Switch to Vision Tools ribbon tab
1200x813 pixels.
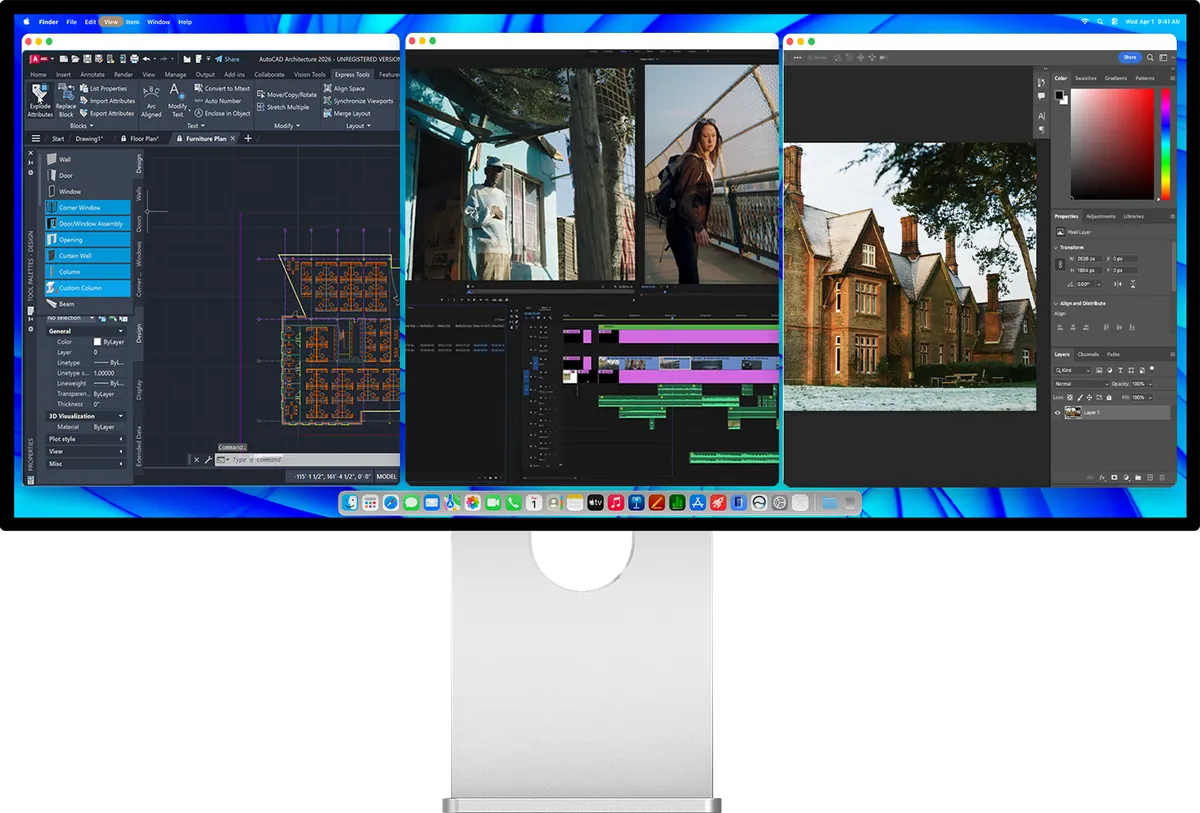[x=309, y=74]
